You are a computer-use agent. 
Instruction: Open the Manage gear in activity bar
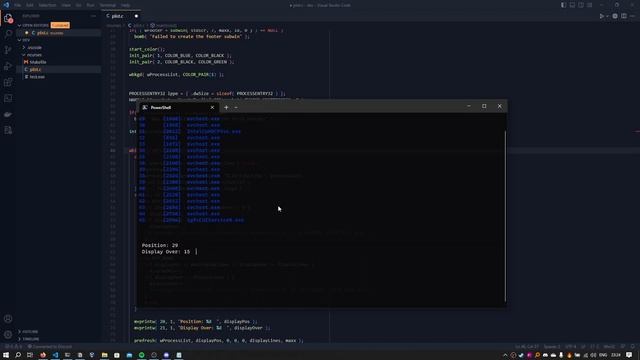coord(8,335)
